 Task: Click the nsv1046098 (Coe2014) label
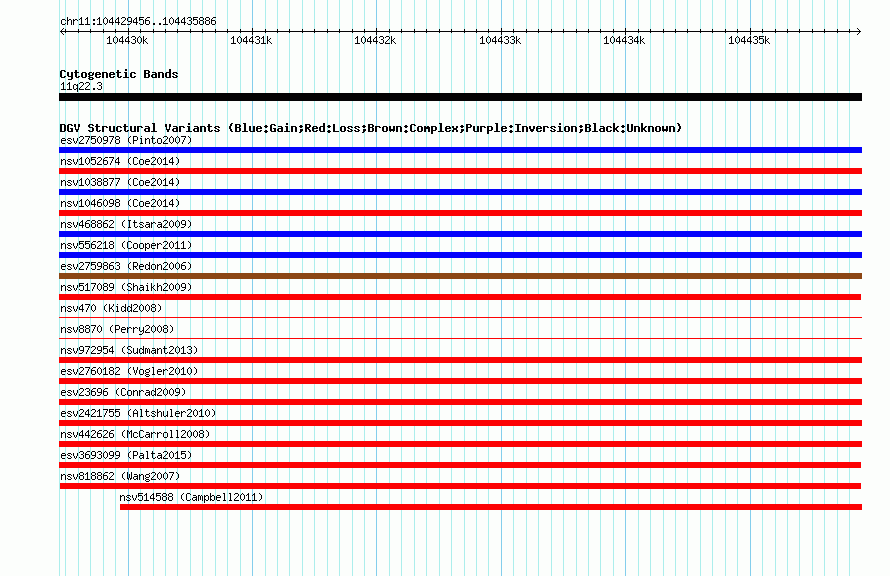point(120,203)
